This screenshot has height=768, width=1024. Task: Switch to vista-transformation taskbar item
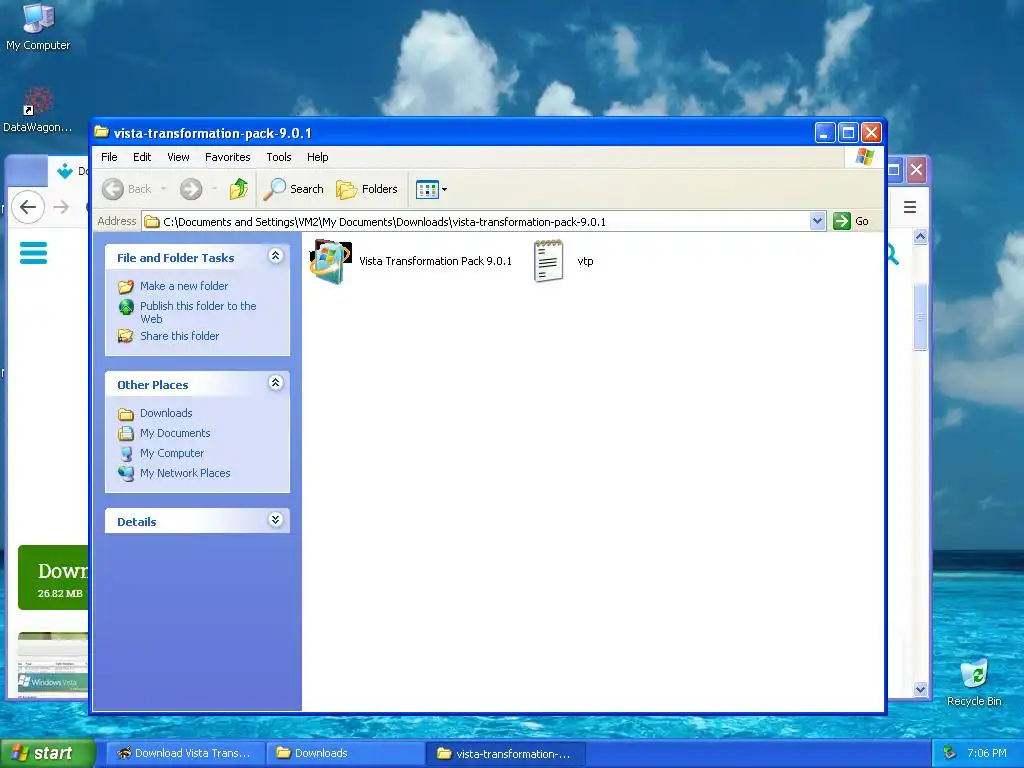(x=505, y=753)
